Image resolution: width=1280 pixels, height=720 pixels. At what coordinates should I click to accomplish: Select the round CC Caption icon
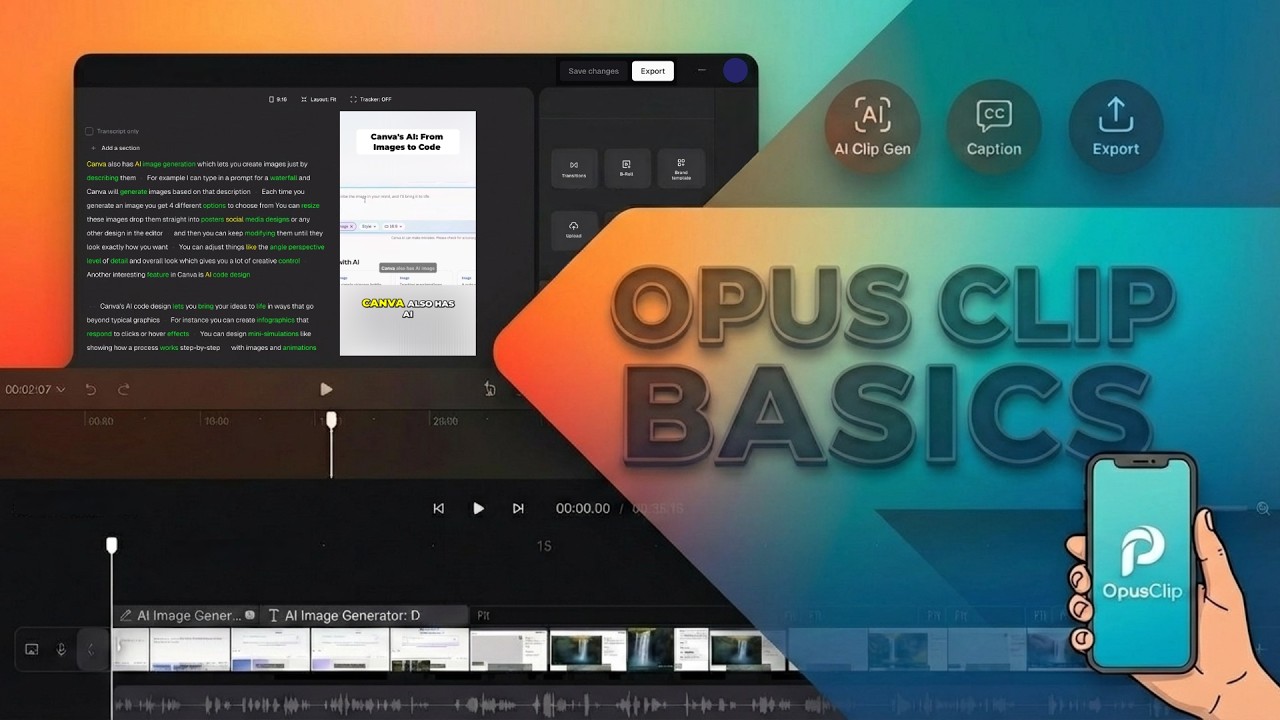993,127
